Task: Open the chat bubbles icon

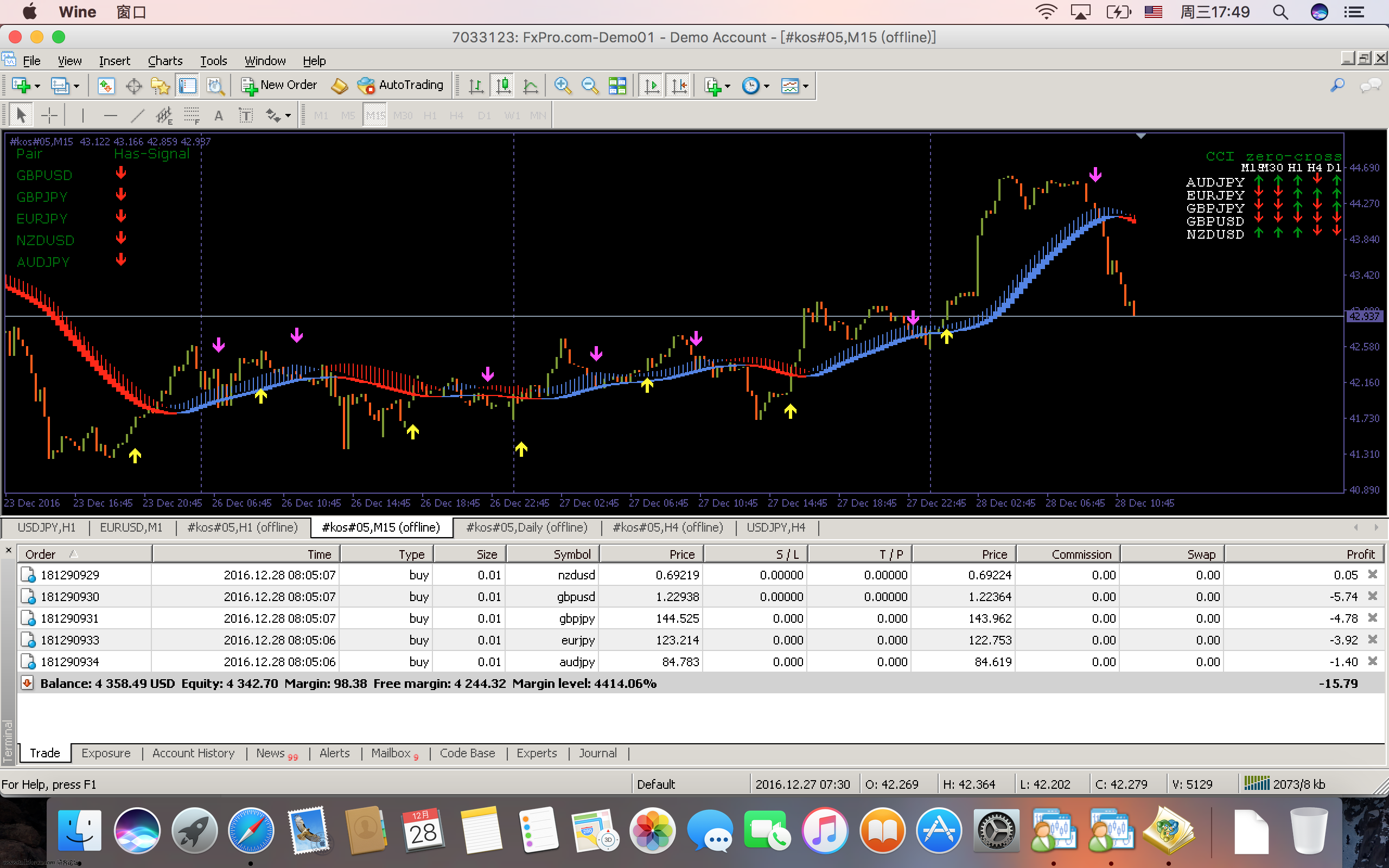Action: click(1371, 86)
